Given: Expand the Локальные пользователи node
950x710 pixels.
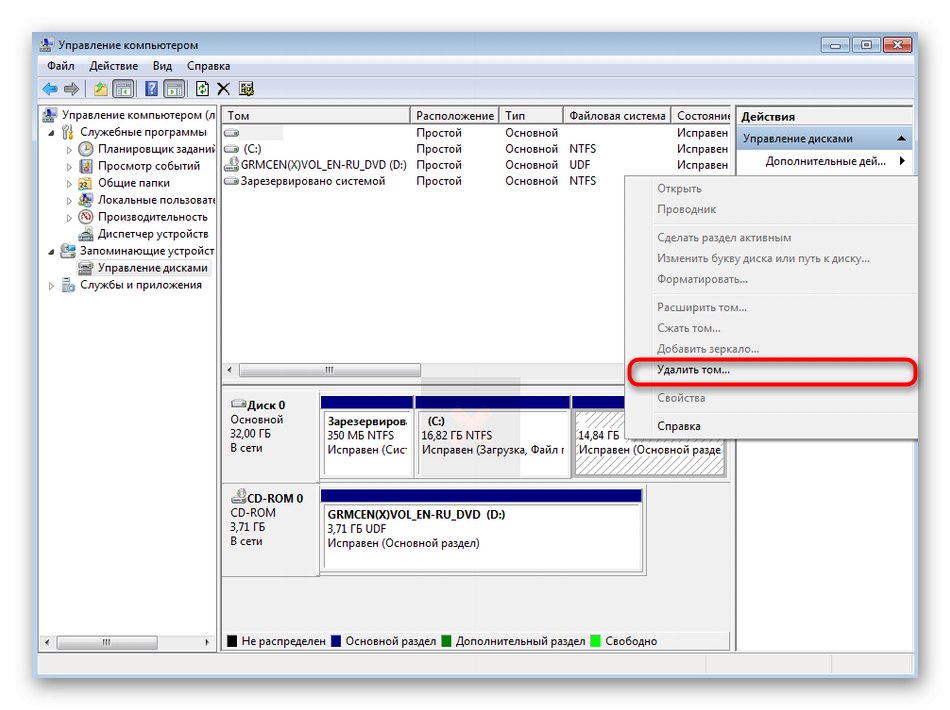Looking at the screenshot, I should (69, 201).
